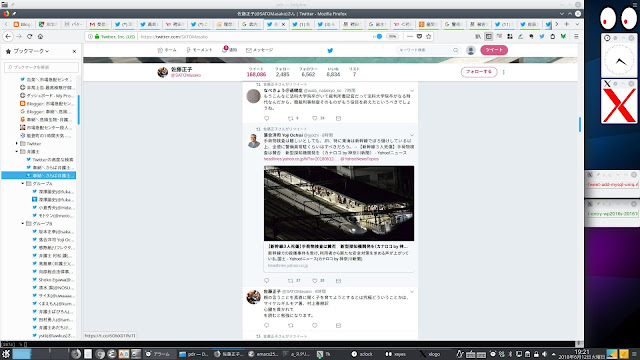Open dropdown arrow on 佐藤正子 tweet

[x=412, y=292]
